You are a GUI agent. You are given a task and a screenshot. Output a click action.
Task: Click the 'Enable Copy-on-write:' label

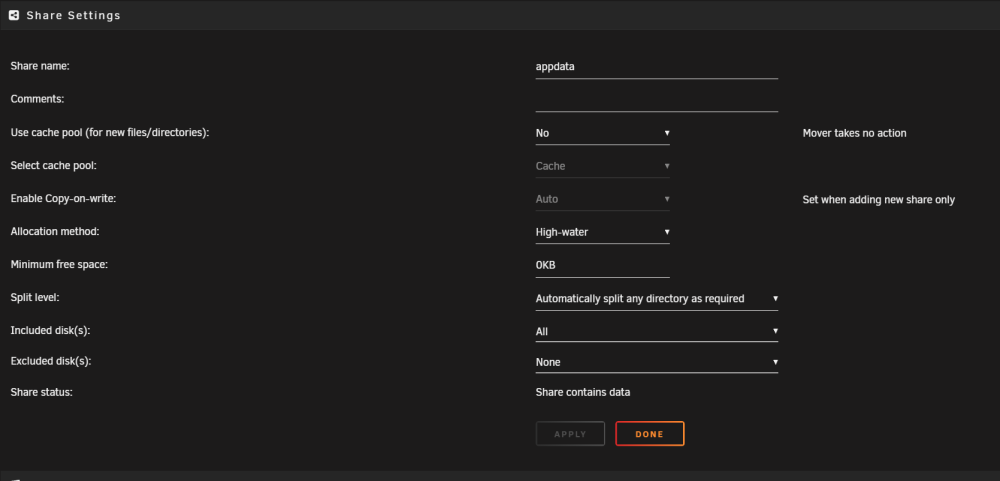point(63,198)
